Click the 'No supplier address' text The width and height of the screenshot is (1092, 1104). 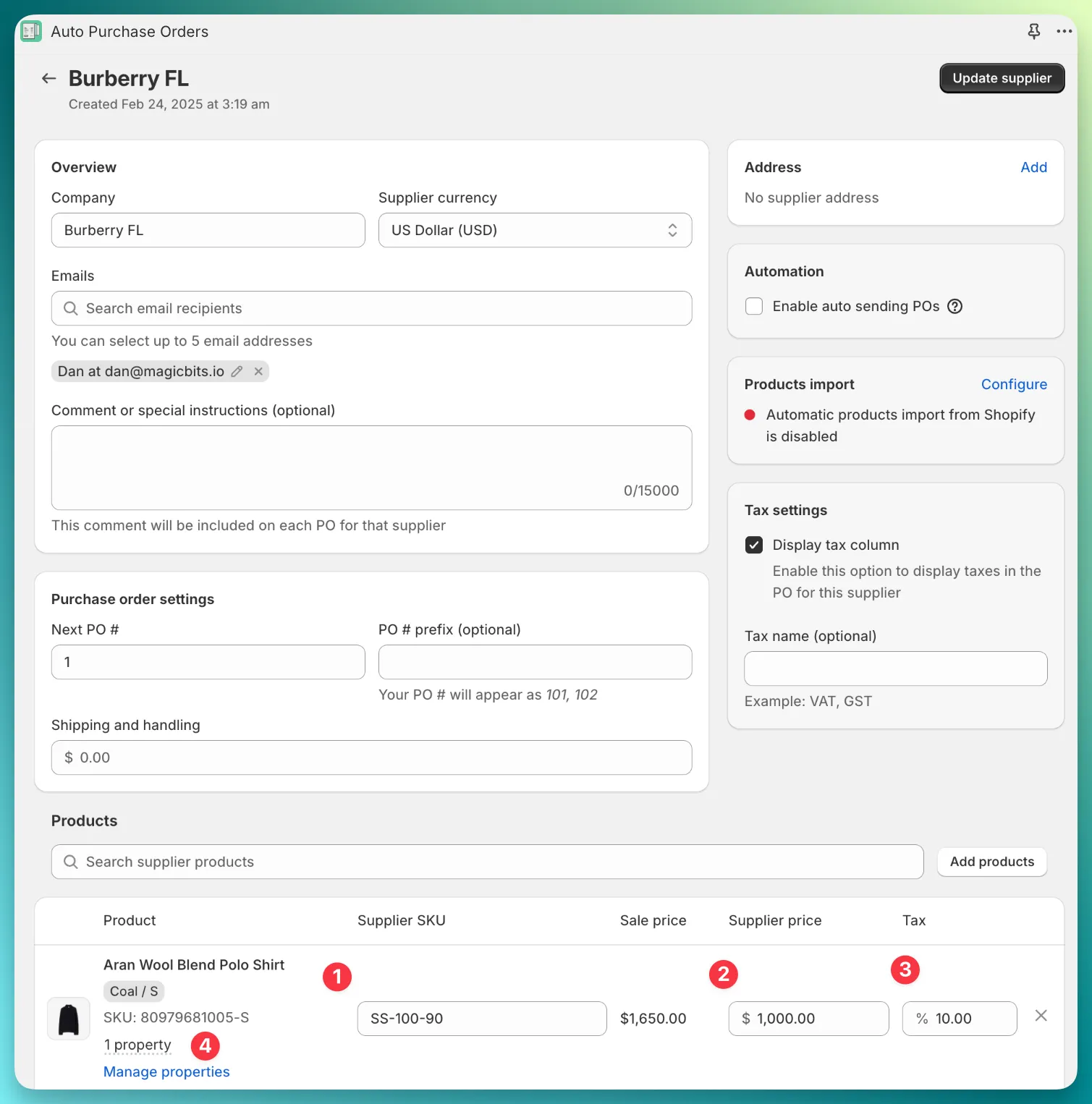pos(811,198)
